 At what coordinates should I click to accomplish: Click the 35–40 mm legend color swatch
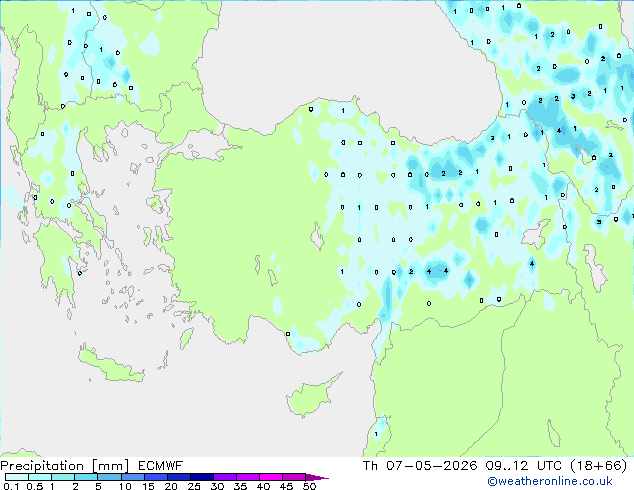[248, 477]
